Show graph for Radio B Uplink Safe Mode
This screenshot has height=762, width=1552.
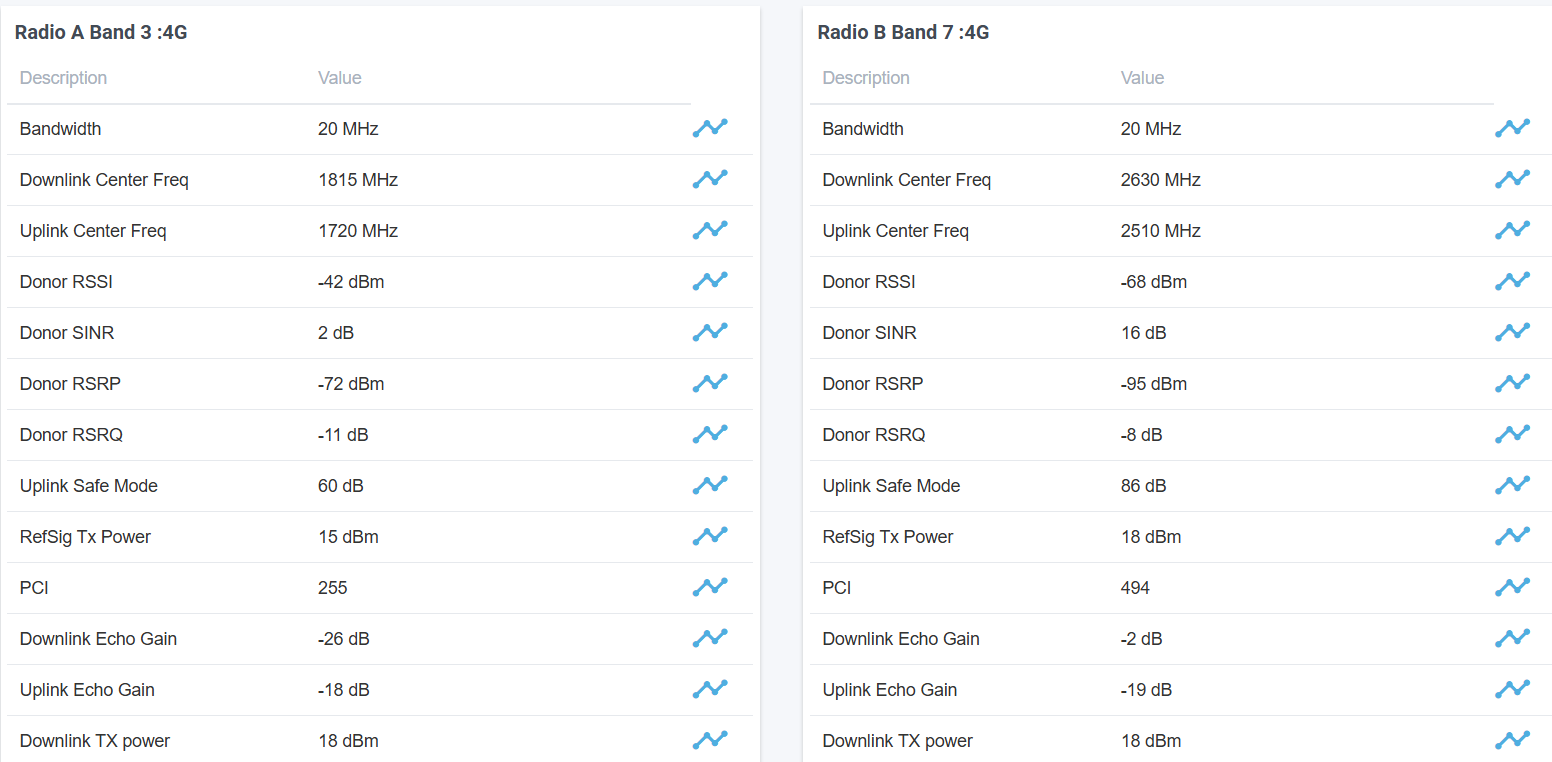(1512, 485)
